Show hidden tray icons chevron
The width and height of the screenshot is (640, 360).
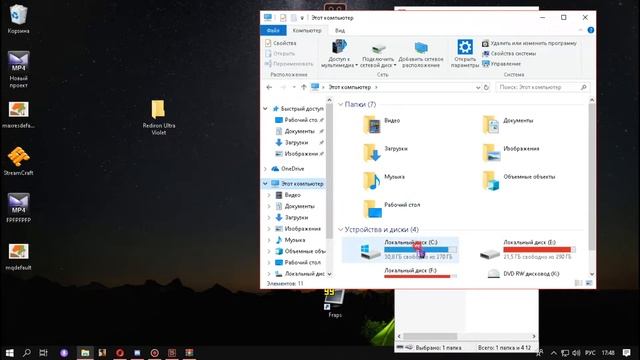(553, 353)
